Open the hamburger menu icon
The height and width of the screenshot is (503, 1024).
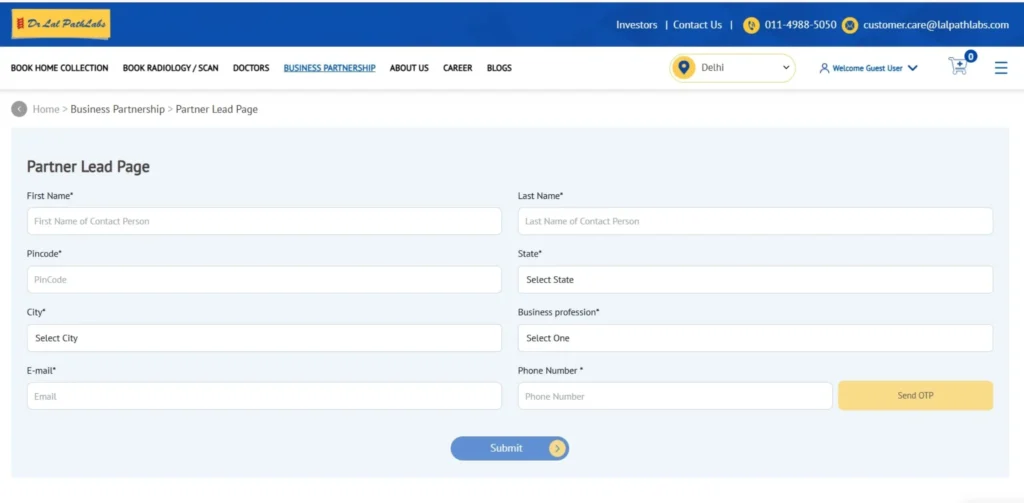coord(1000,68)
